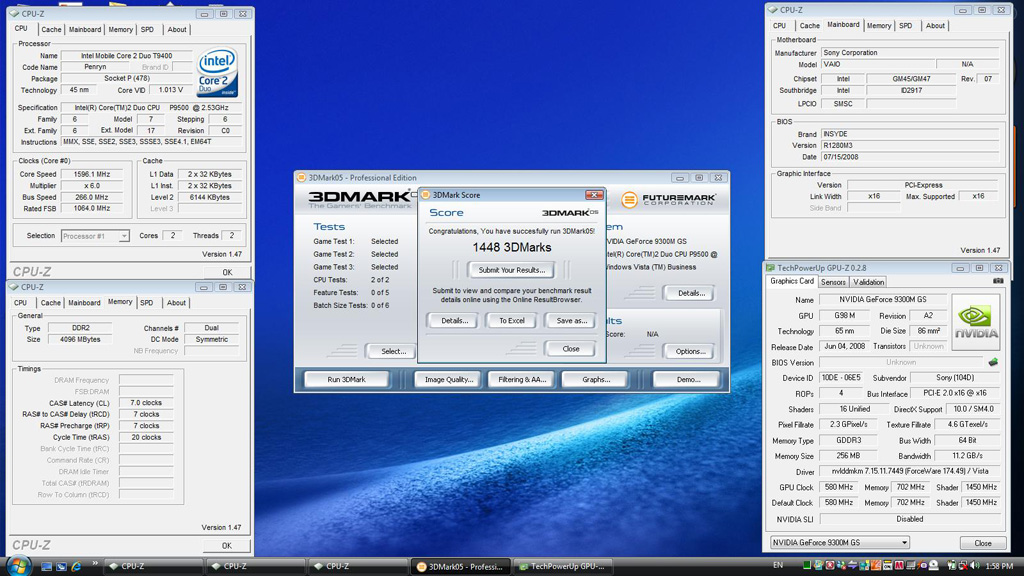Click 3DMark05 taskbar button
1024x576 pixels.
(x=461, y=566)
